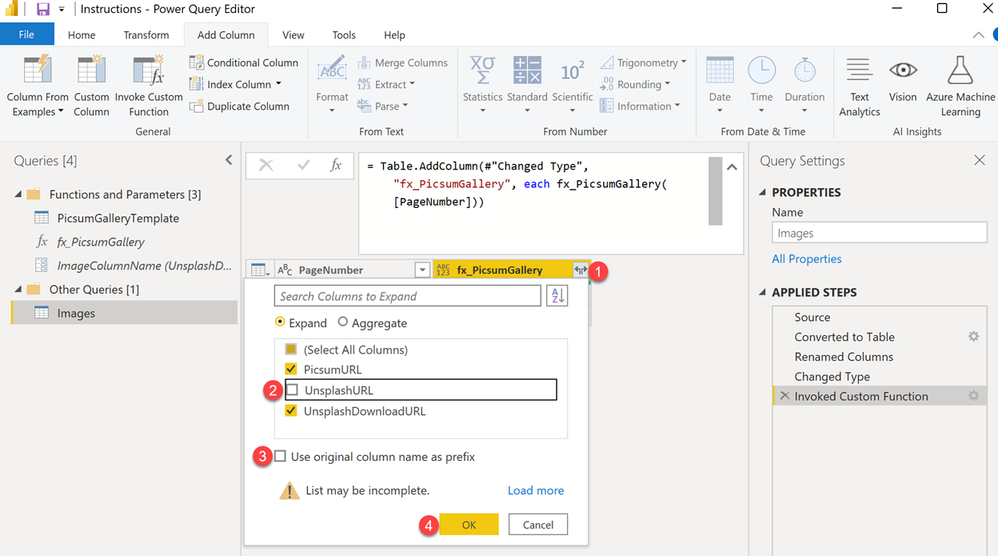Click the fx insert step icon
The height and width of the screenshot is (556, 998).
[x=336, y=165]
